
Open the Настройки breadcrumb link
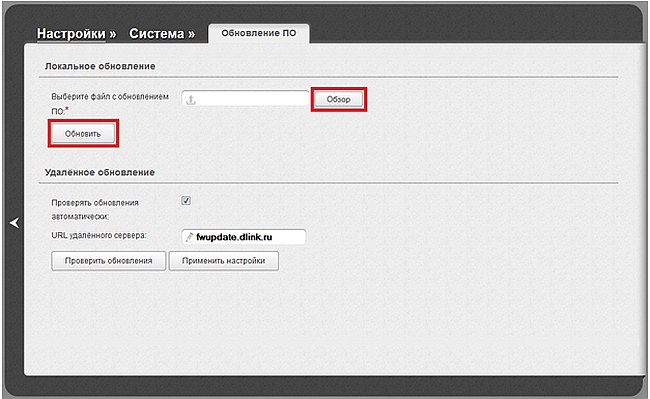pyautogui.click(x=71, y=34)
